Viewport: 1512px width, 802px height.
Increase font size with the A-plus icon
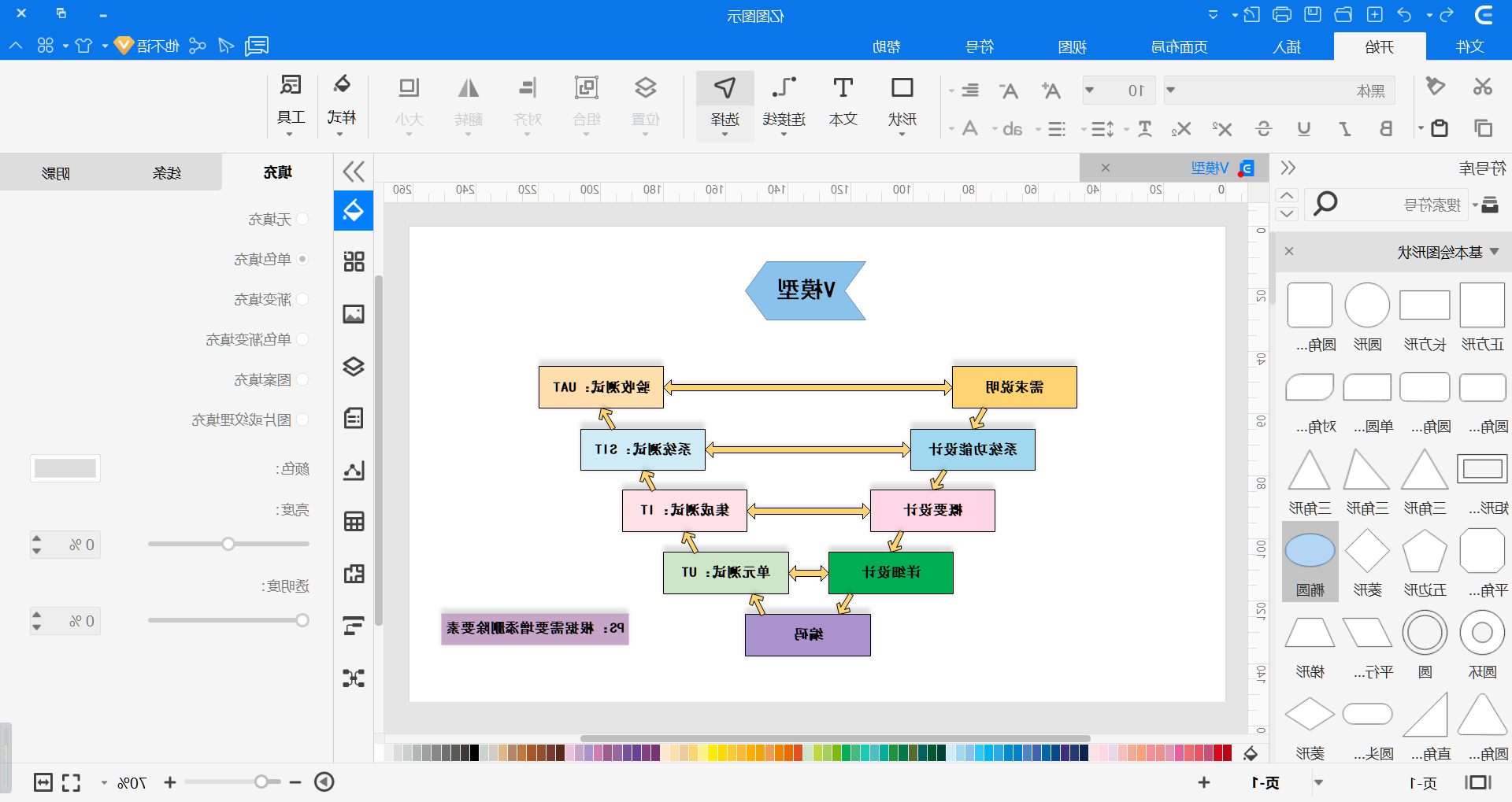pos(1050,91)
